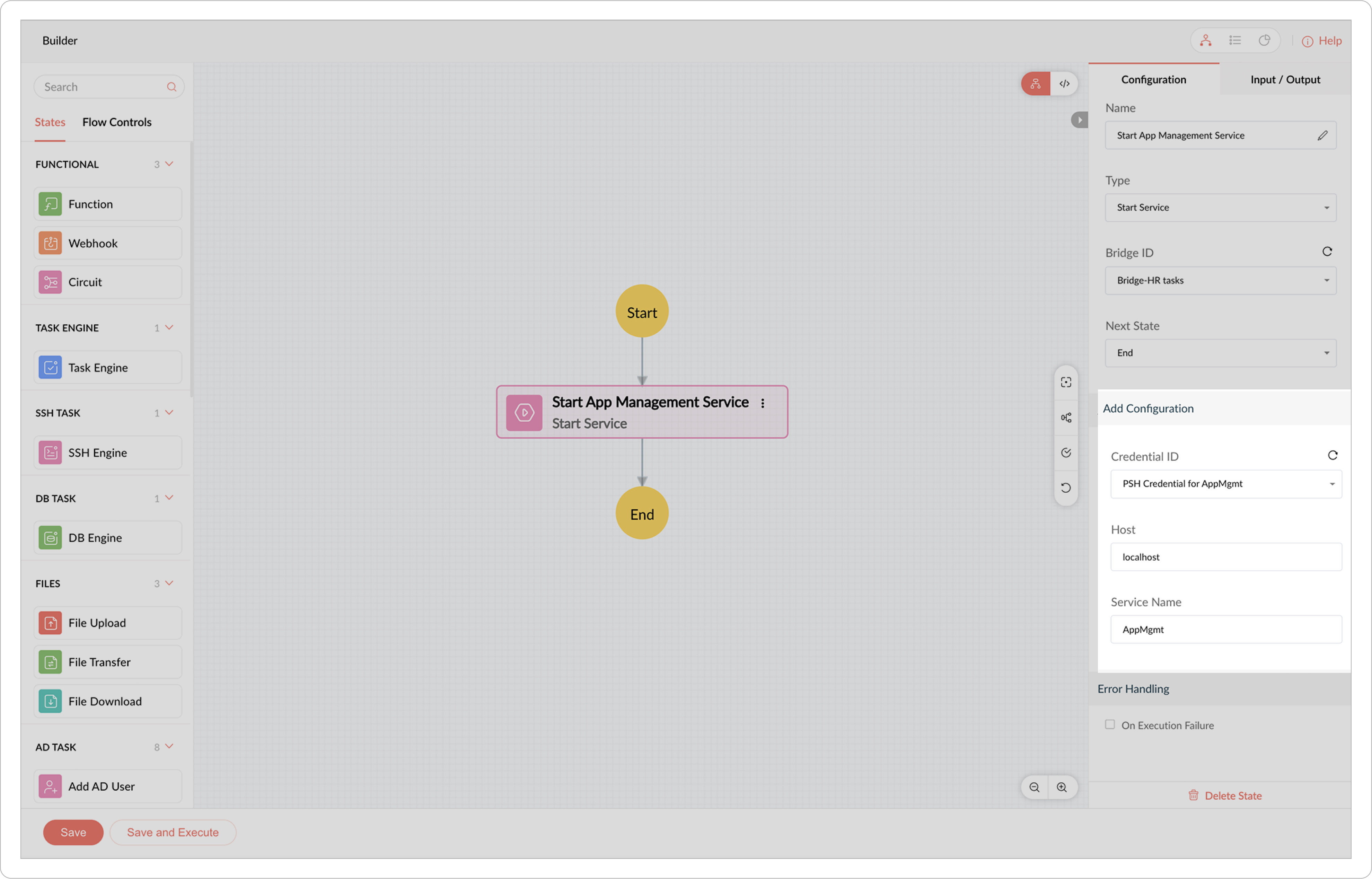Click the undo reset arrow icon
This screenshot has width=1372, height=879.
click(x=1065, y=487)
